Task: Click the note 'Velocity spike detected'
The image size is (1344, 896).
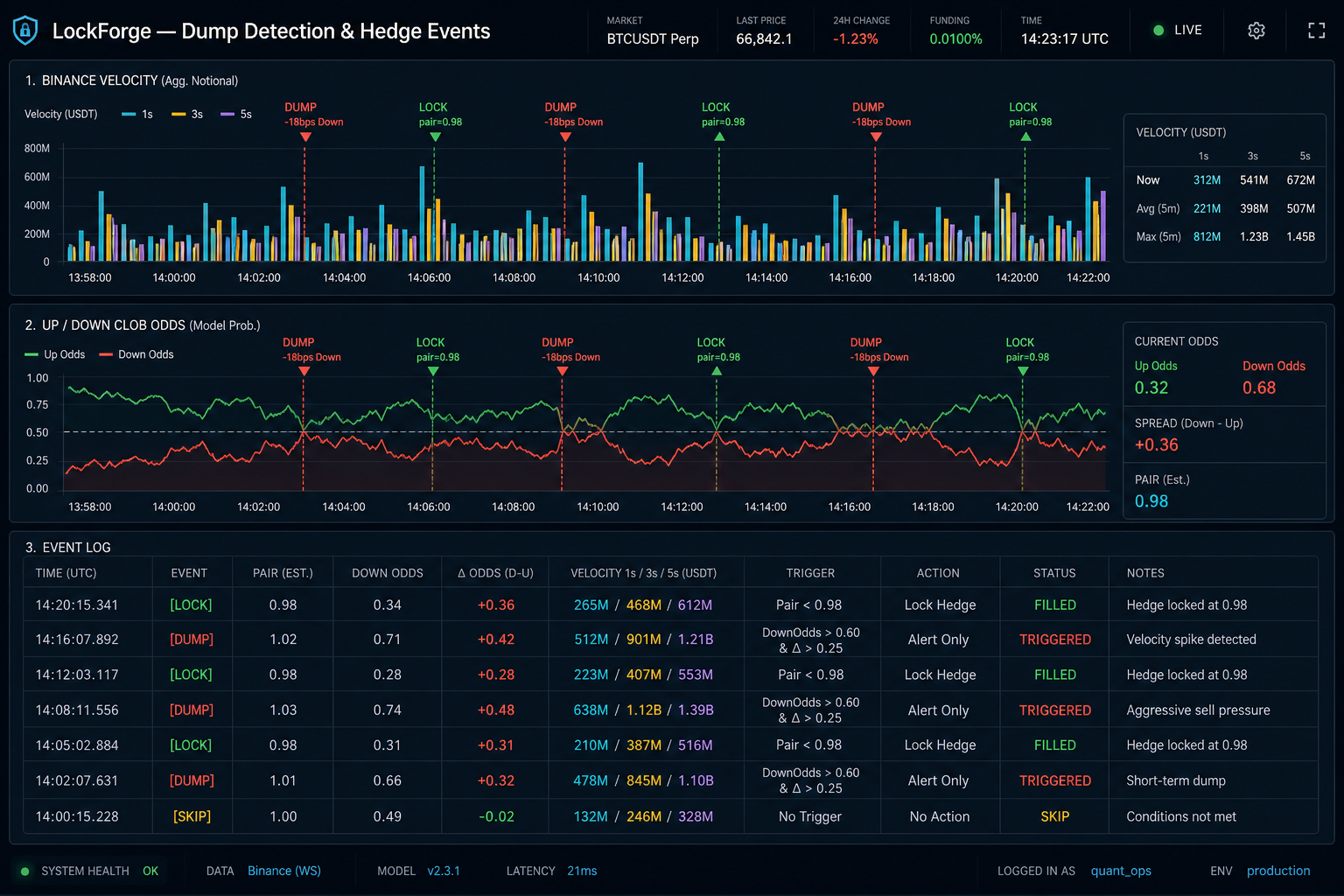Action: click(1191, 640)
